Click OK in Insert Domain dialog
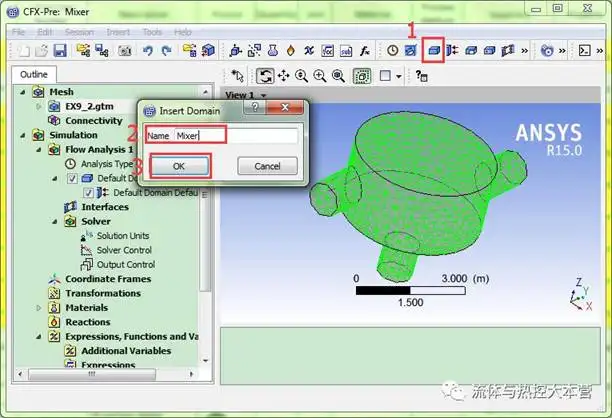 coord(179,166)
